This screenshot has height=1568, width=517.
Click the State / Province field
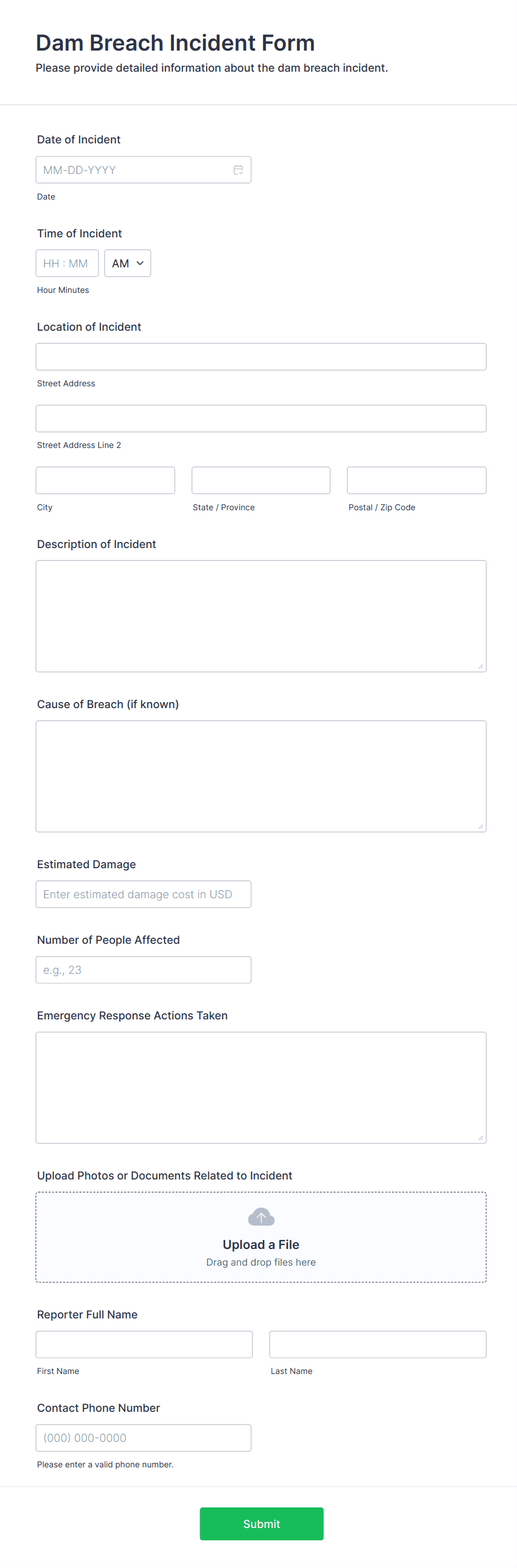pos(261,480)
